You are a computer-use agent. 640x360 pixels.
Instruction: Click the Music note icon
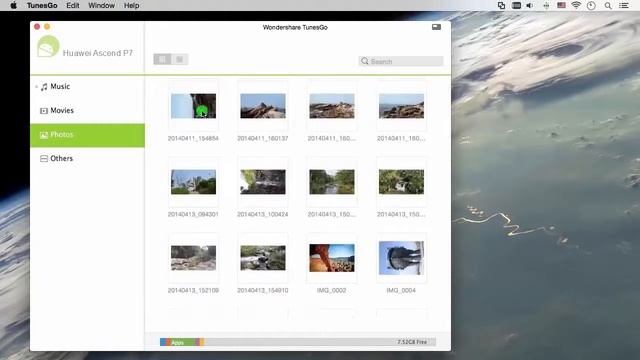[44, 87]
